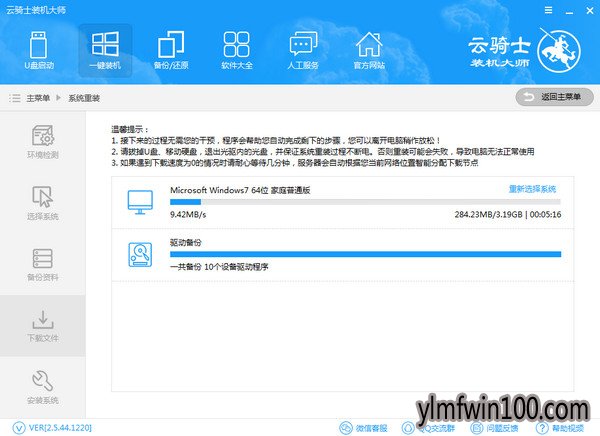This screenshot has height=436, width=600.
Task: Click 重新选择系统 link
Action: pyautogui.click(x=532, y=189)
